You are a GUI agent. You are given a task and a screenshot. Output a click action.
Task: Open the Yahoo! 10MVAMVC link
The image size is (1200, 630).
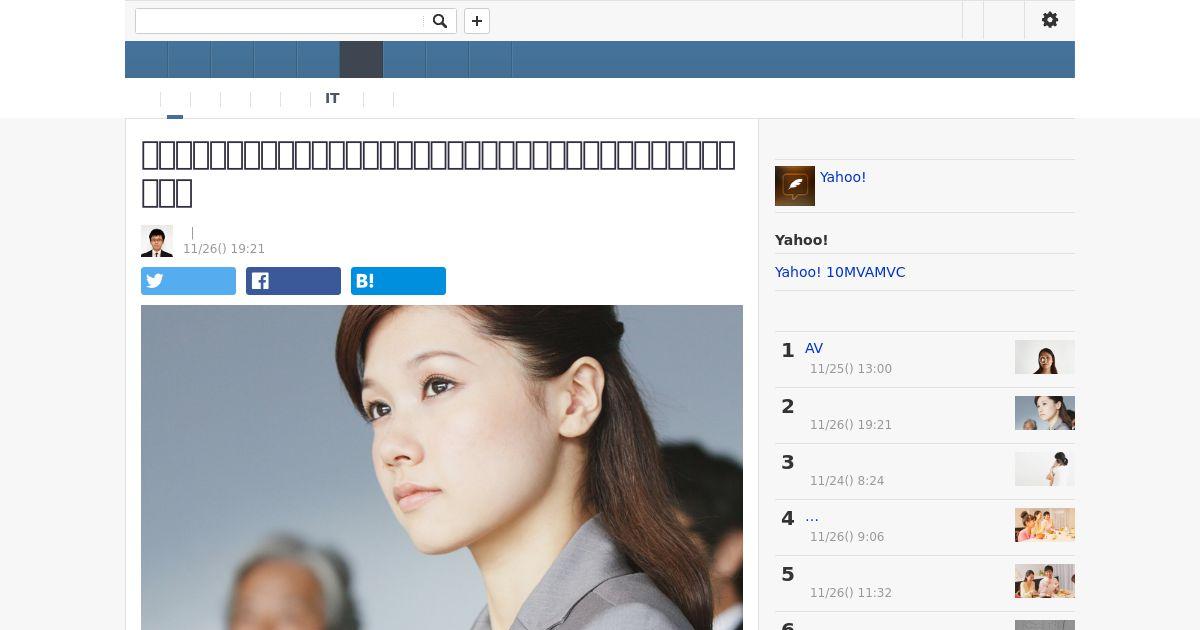point(840,272)
